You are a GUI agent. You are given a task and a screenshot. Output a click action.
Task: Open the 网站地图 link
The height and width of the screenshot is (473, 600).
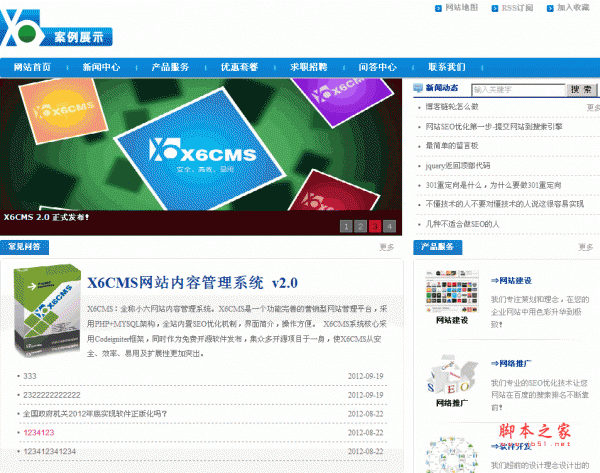click(x=461, y=8)
